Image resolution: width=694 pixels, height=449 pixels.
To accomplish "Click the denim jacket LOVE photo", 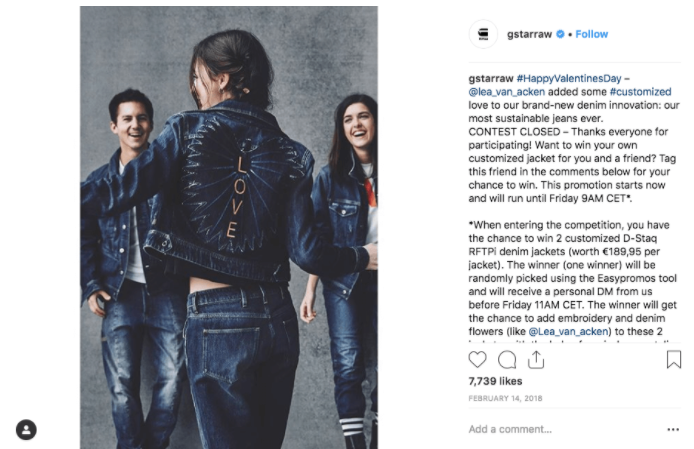I will point(229,227).
